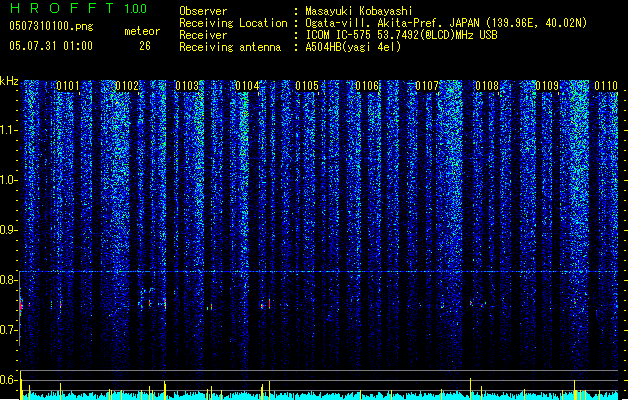Click the 0109 time marker
The image size is (629, 400).
[x=547, y=86]
